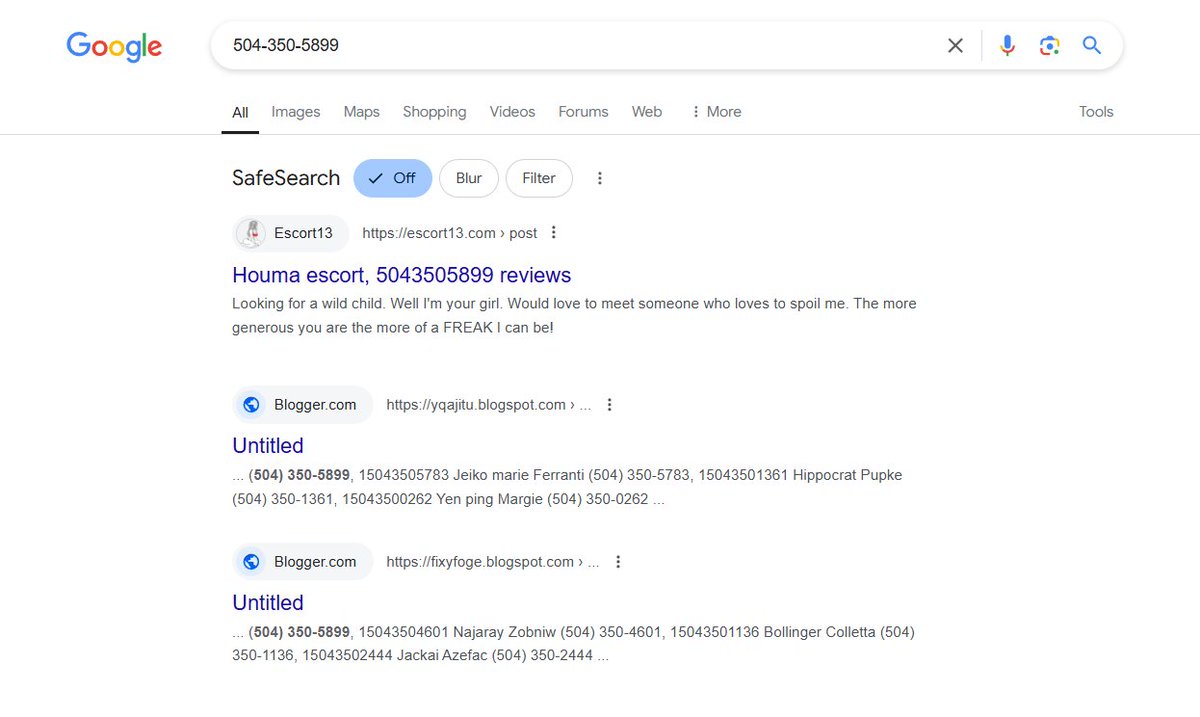Click the yqajitu.blogspot.com URL

click(489, 405)
